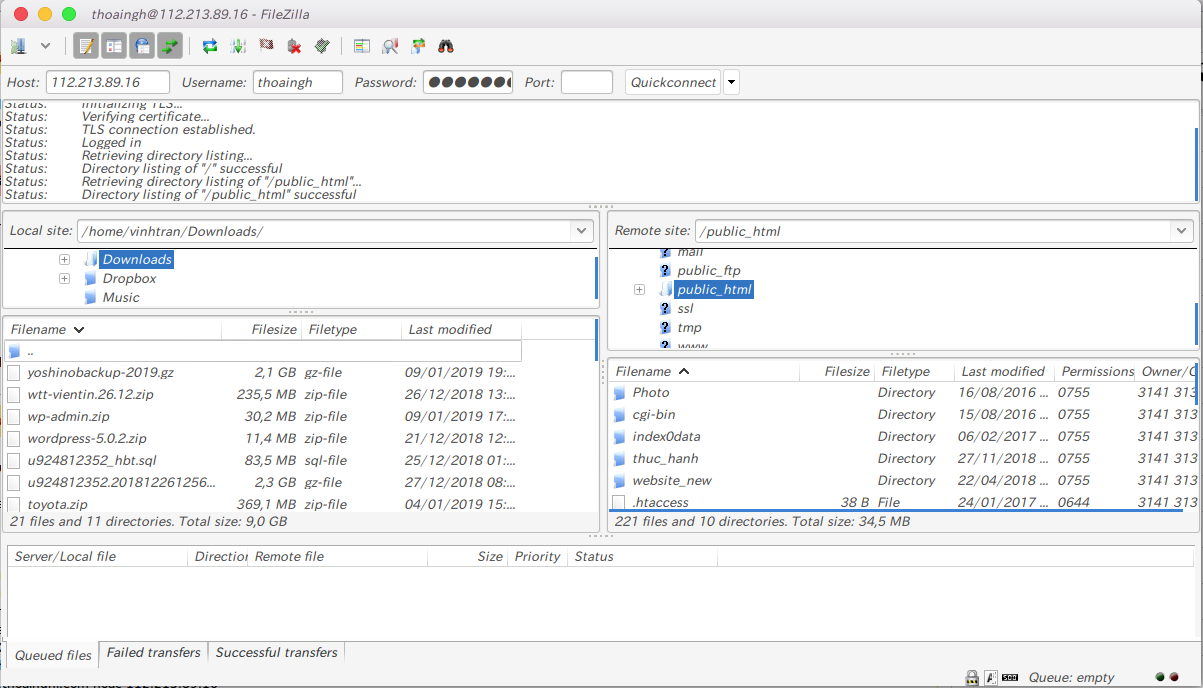Click the Username input field
The height and width of the screenshot is (688, 1203).
298,82
